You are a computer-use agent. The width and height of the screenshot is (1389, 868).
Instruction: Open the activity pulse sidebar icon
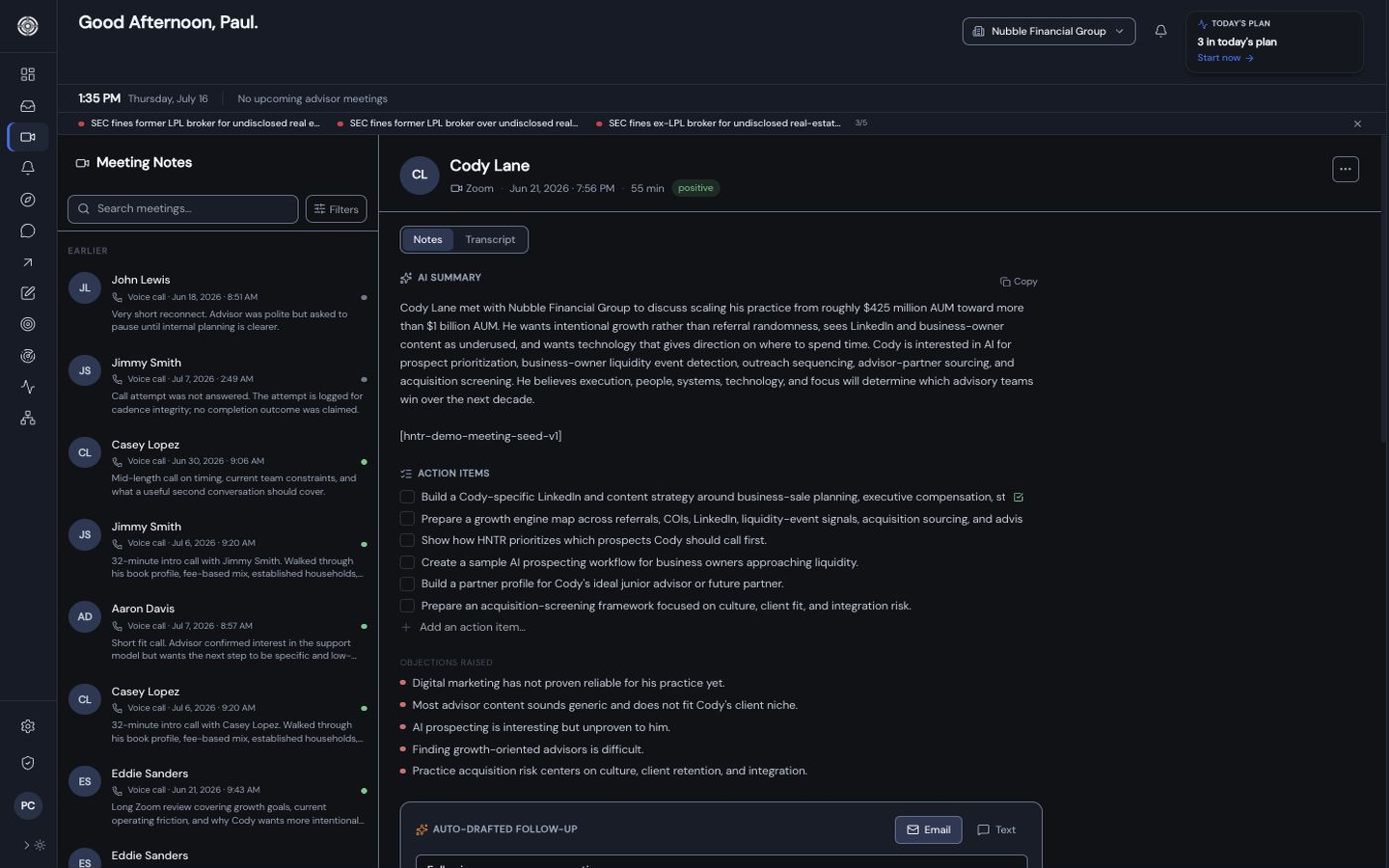pos(28,387)
